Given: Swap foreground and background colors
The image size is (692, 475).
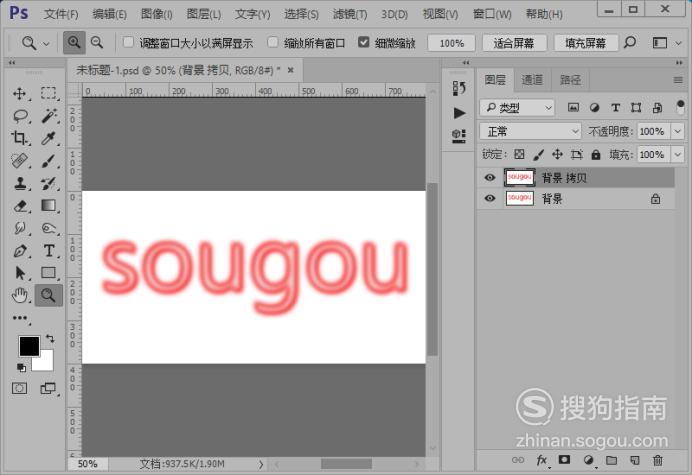Looking at the screenshot, I should point(50,339).
